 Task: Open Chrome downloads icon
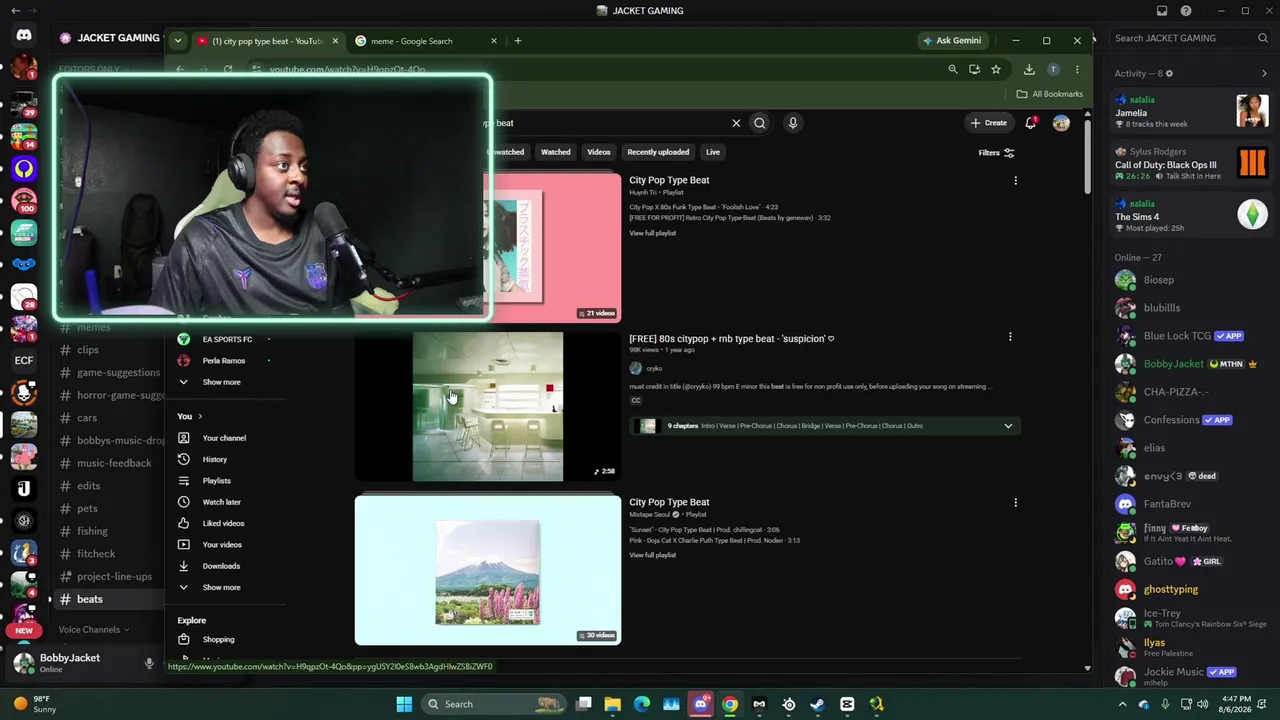point(1029,69)
